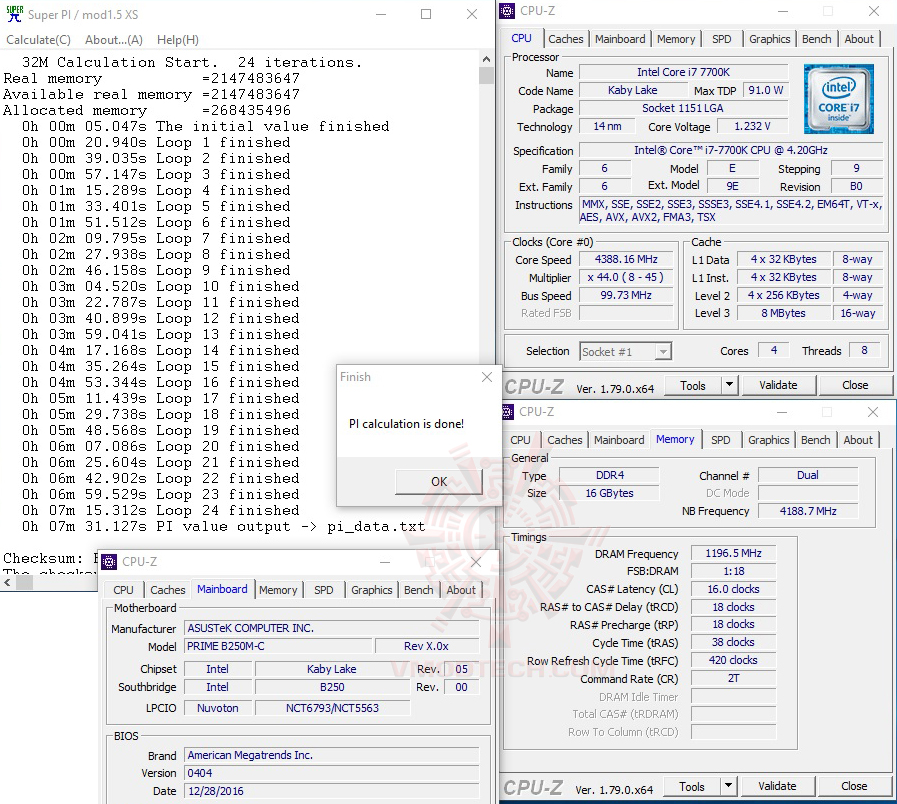Click the FSB:DRAM ratio value 1:18
This screenshot has height=804, width=897.
[x=733, y=571]
